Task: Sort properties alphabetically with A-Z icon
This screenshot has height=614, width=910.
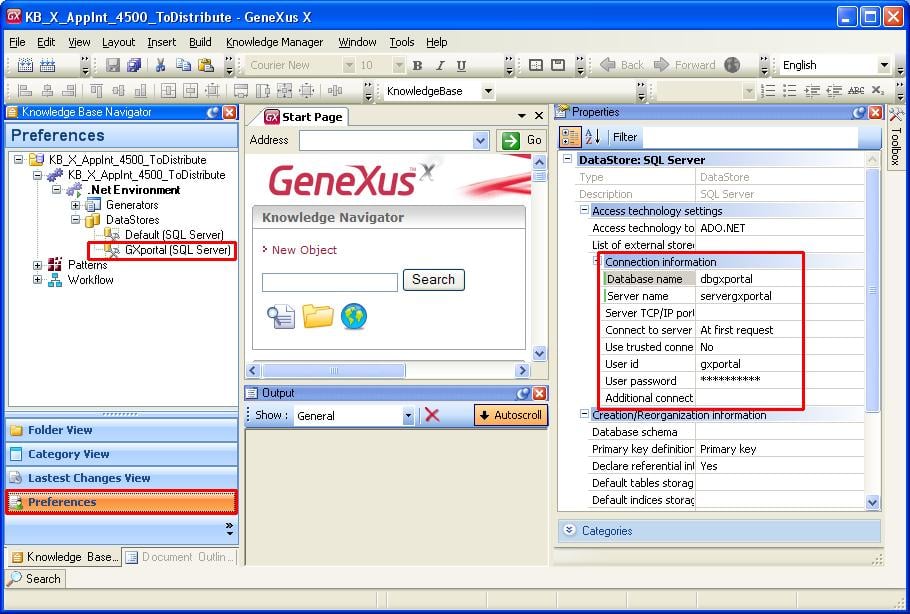Action: point(592,137)
